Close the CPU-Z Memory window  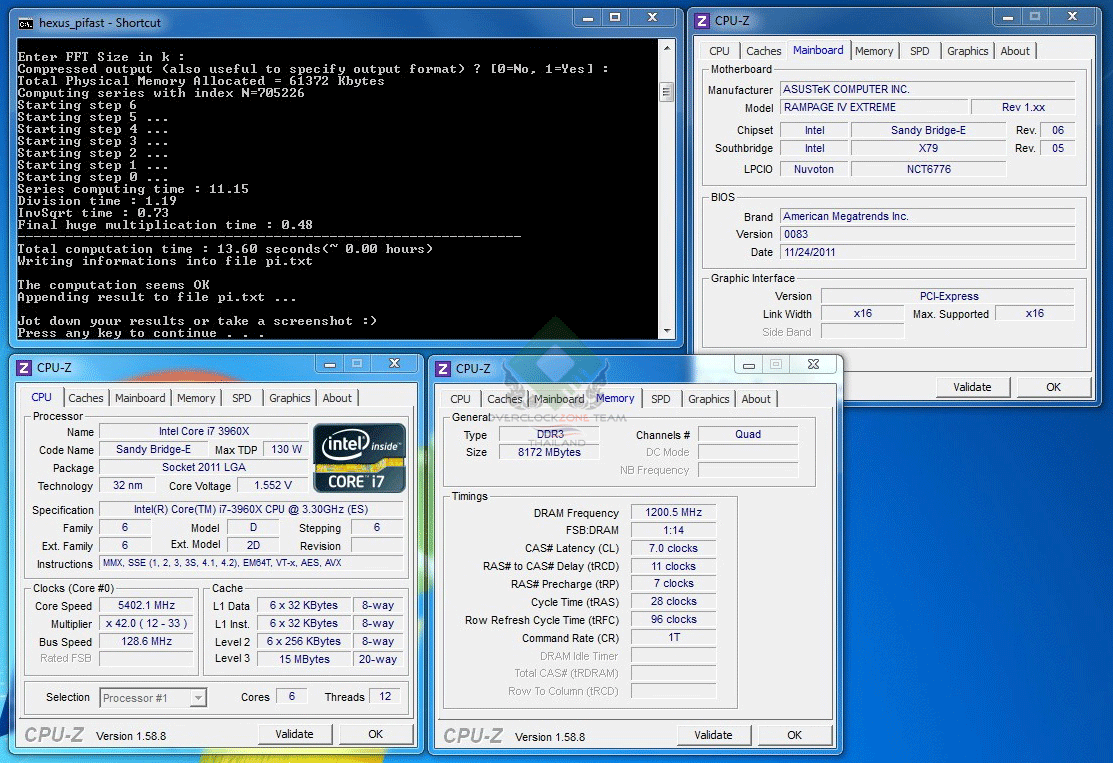[813, 365]
